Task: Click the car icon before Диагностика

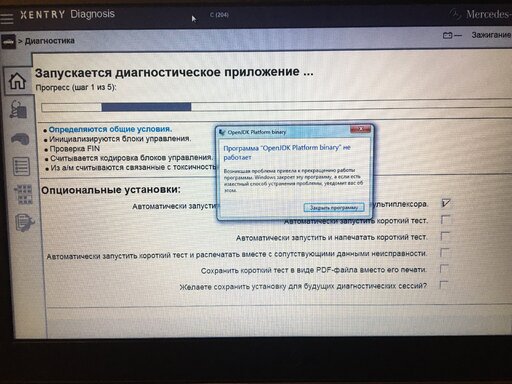Action: coord(8,42)
